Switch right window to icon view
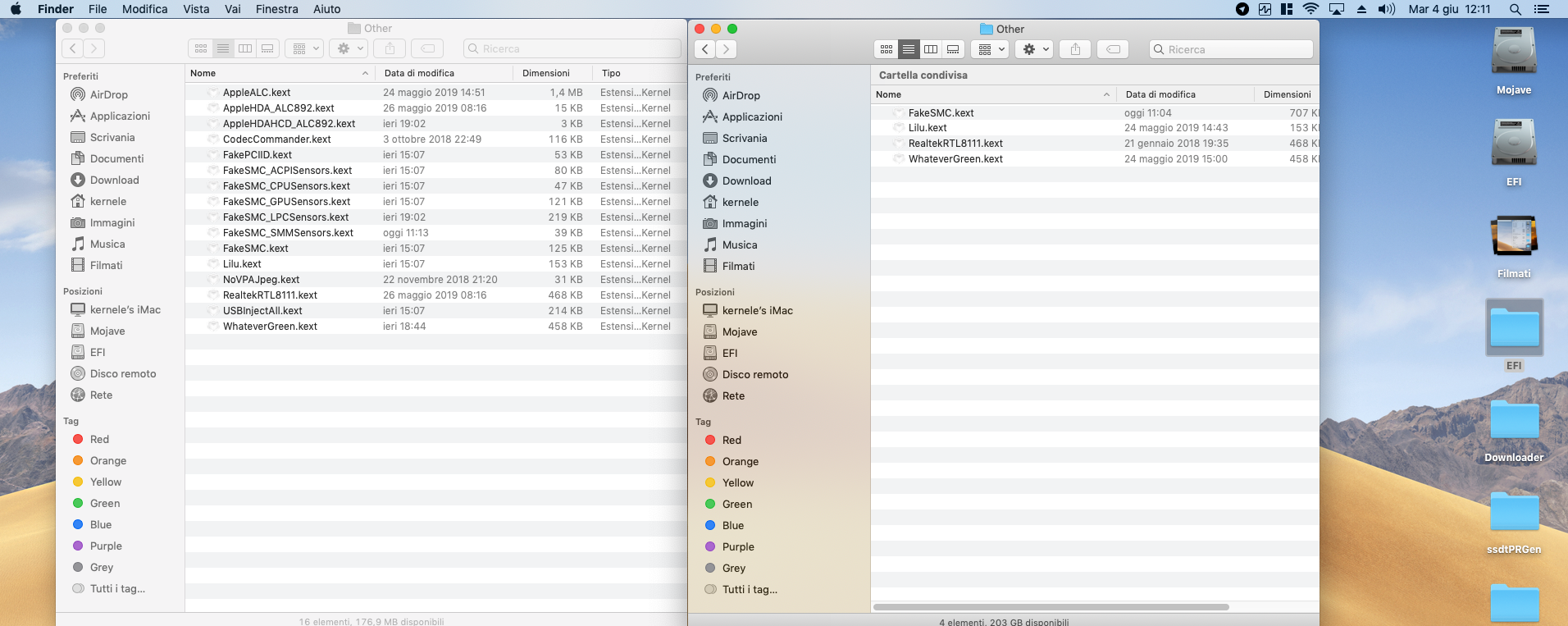This screenshot has width=1568, height=626. point(887,49)
